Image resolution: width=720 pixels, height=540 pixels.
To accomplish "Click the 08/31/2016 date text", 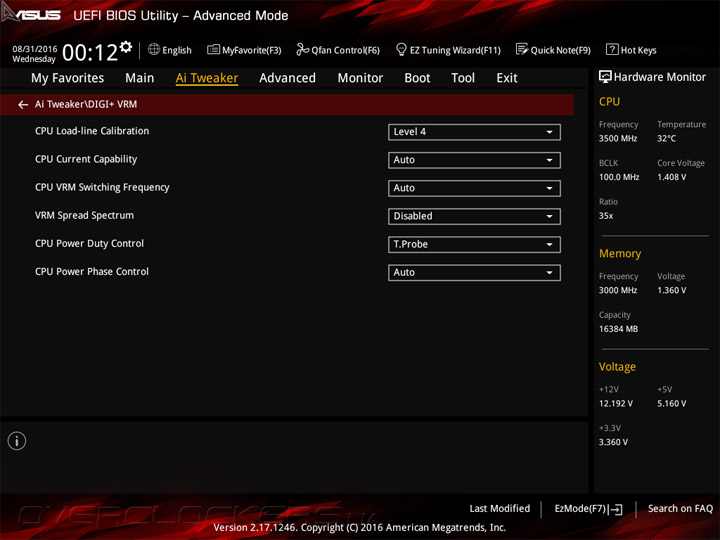I will pos(34,49).
